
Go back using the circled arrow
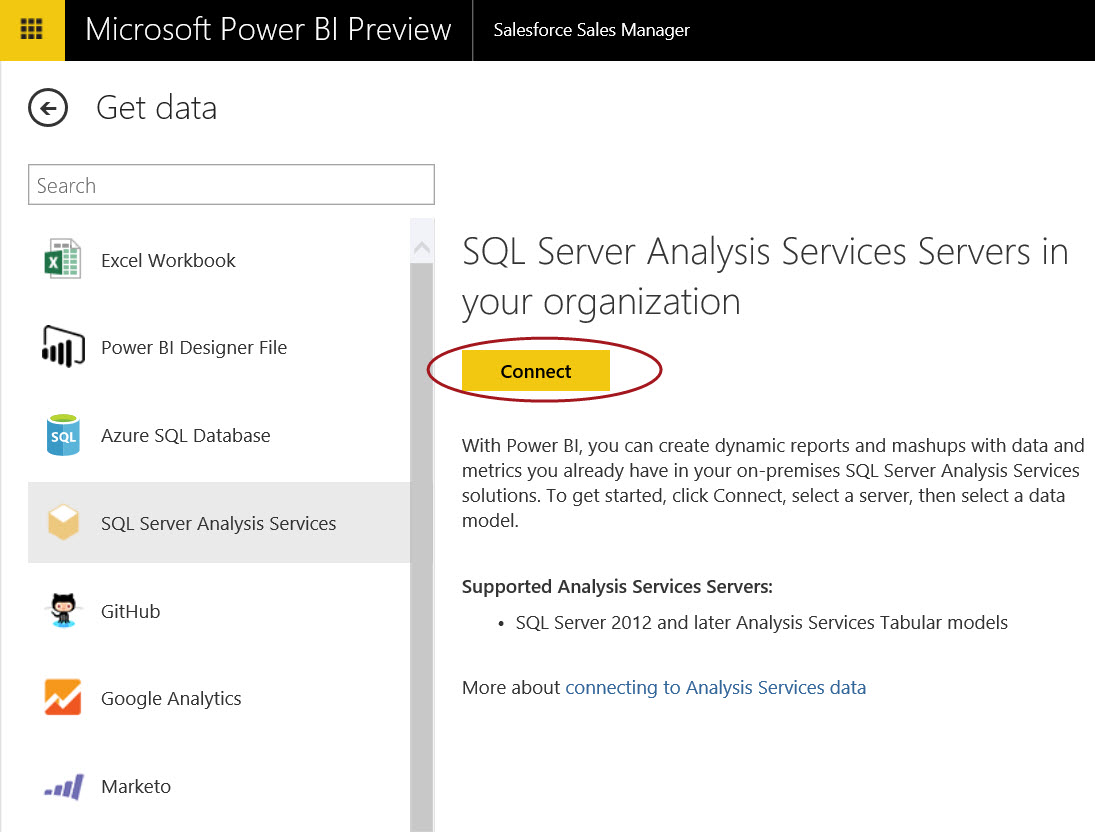tap(48, 108)
